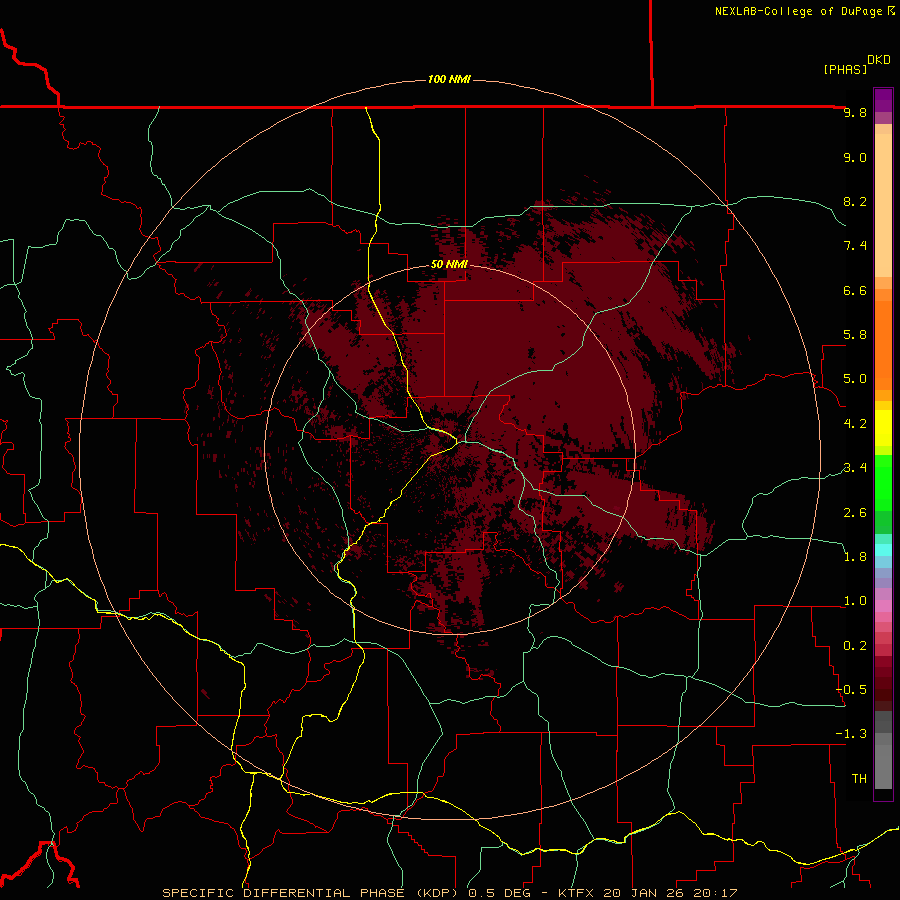The image size is (900, 900).
Task: Click the cyan segment of color bar
Action: tap(883, 550)
